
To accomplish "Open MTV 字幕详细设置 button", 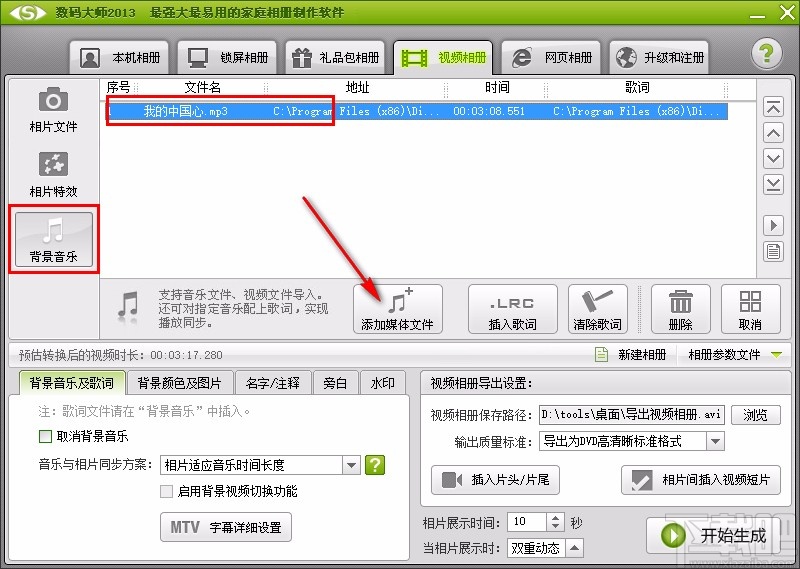I will click(226, 527).
